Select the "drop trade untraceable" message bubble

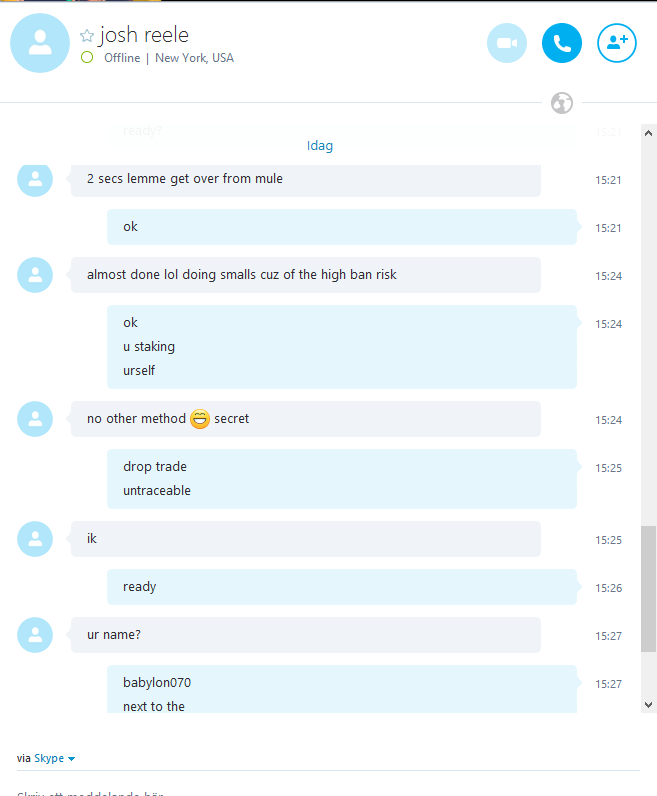pyautogui.click(x=342, y=479)
